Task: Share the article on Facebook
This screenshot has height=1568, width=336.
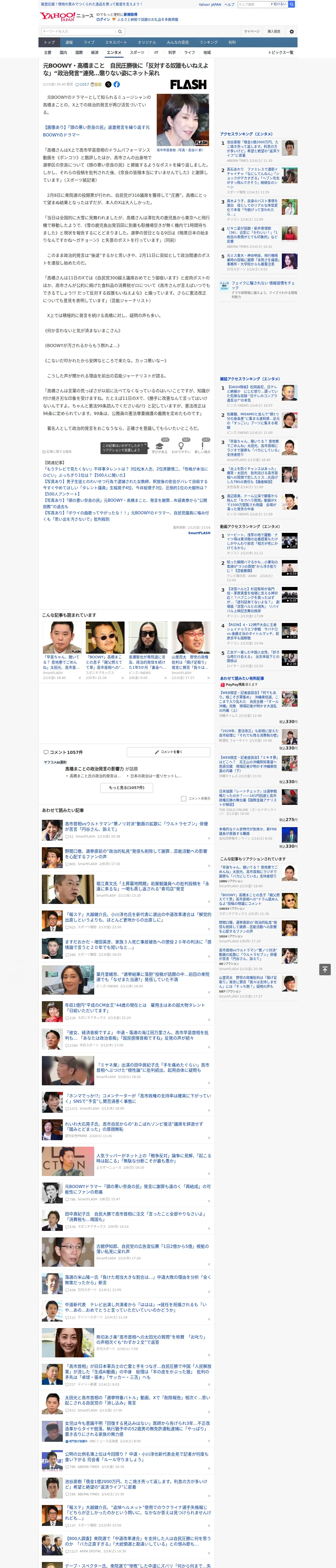Action: 116,85
